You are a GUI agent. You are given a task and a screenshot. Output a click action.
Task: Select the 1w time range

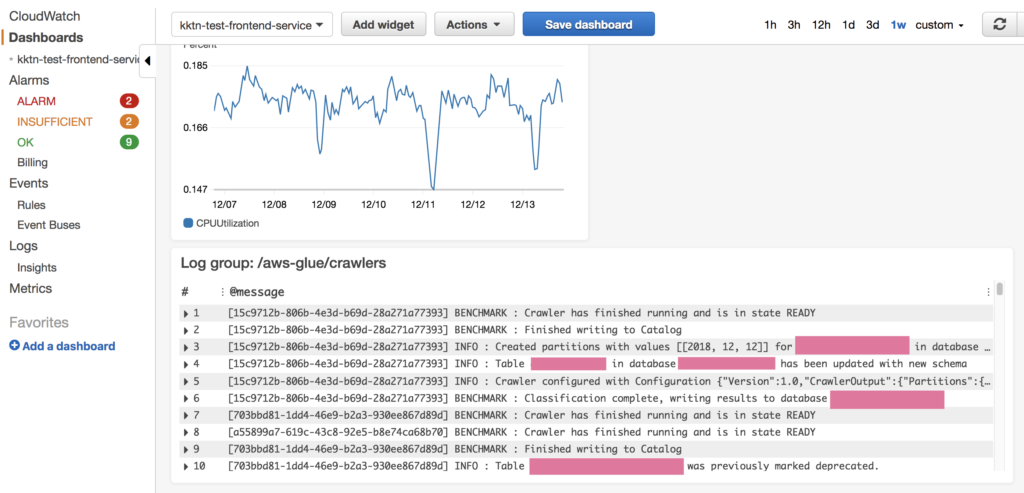[898, 25]
